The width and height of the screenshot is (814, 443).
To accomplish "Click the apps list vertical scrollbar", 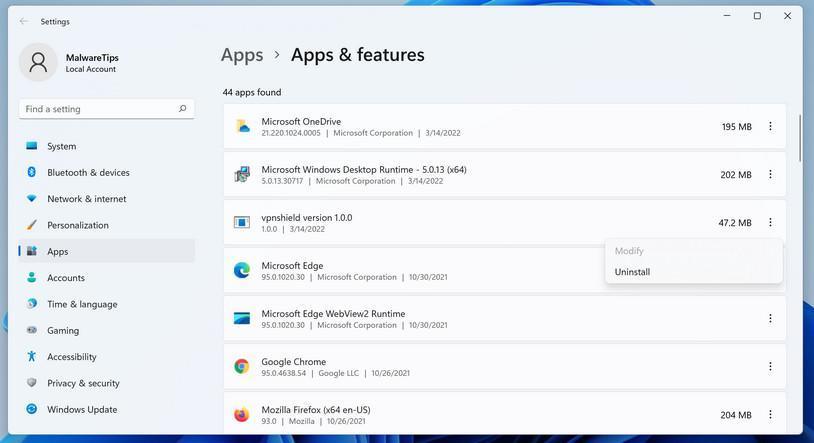I will click(800, 138).
